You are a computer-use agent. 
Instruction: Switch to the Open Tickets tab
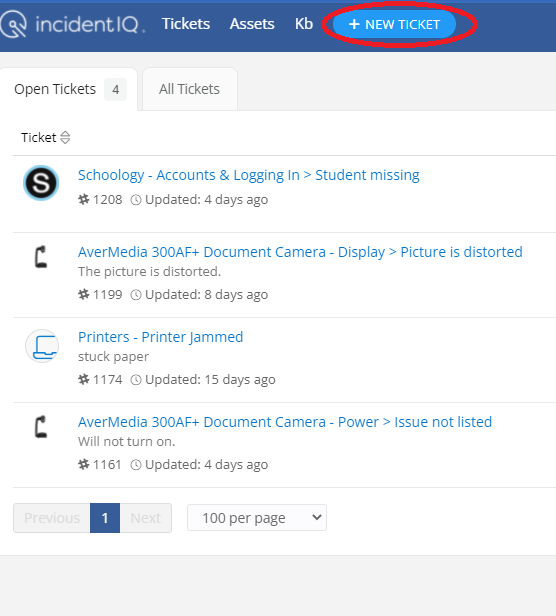[x=69, y=89]
